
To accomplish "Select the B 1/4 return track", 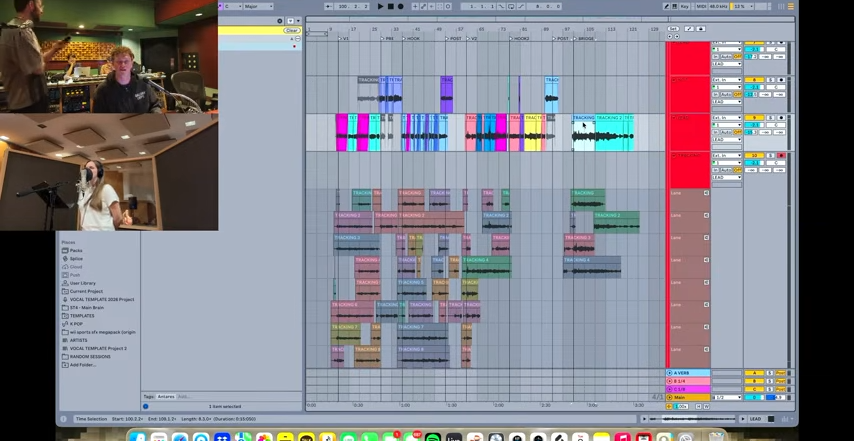I will [x=688, y=381].
